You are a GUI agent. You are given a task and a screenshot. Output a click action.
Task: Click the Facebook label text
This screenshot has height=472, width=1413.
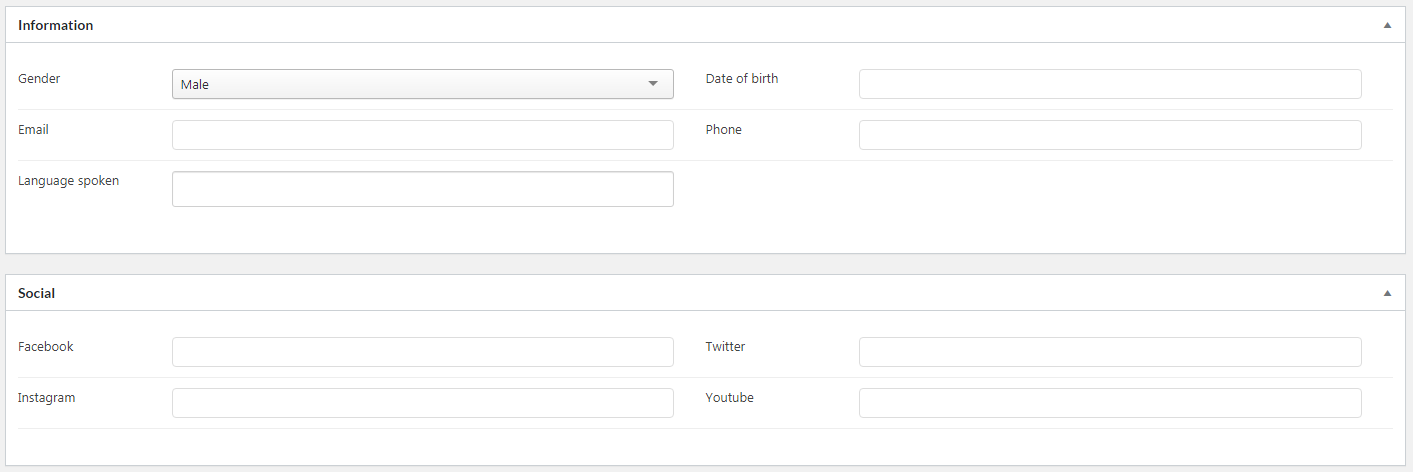tap(45, 346)
